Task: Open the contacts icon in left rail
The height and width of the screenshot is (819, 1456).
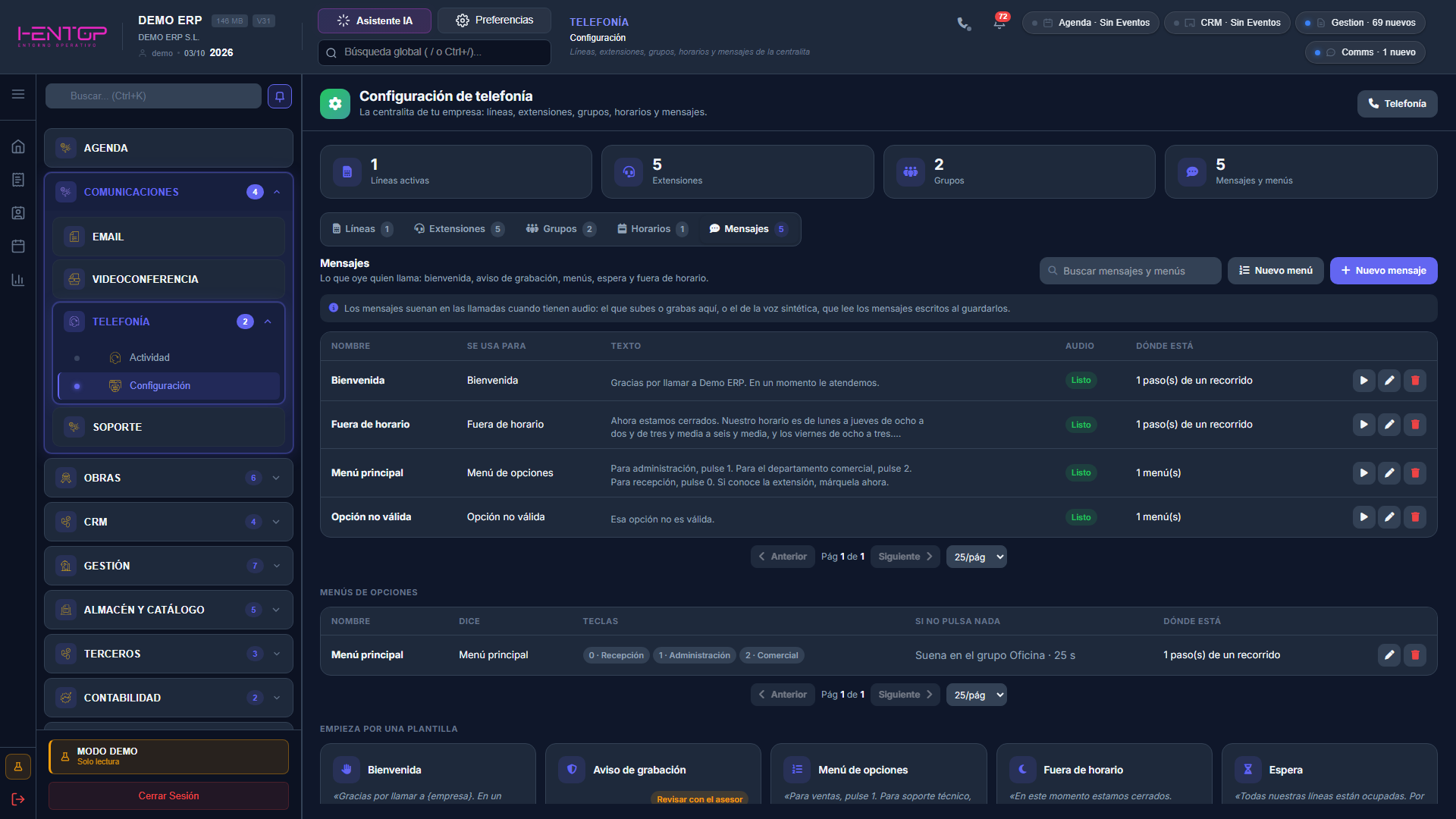Action: coord(18,213)
